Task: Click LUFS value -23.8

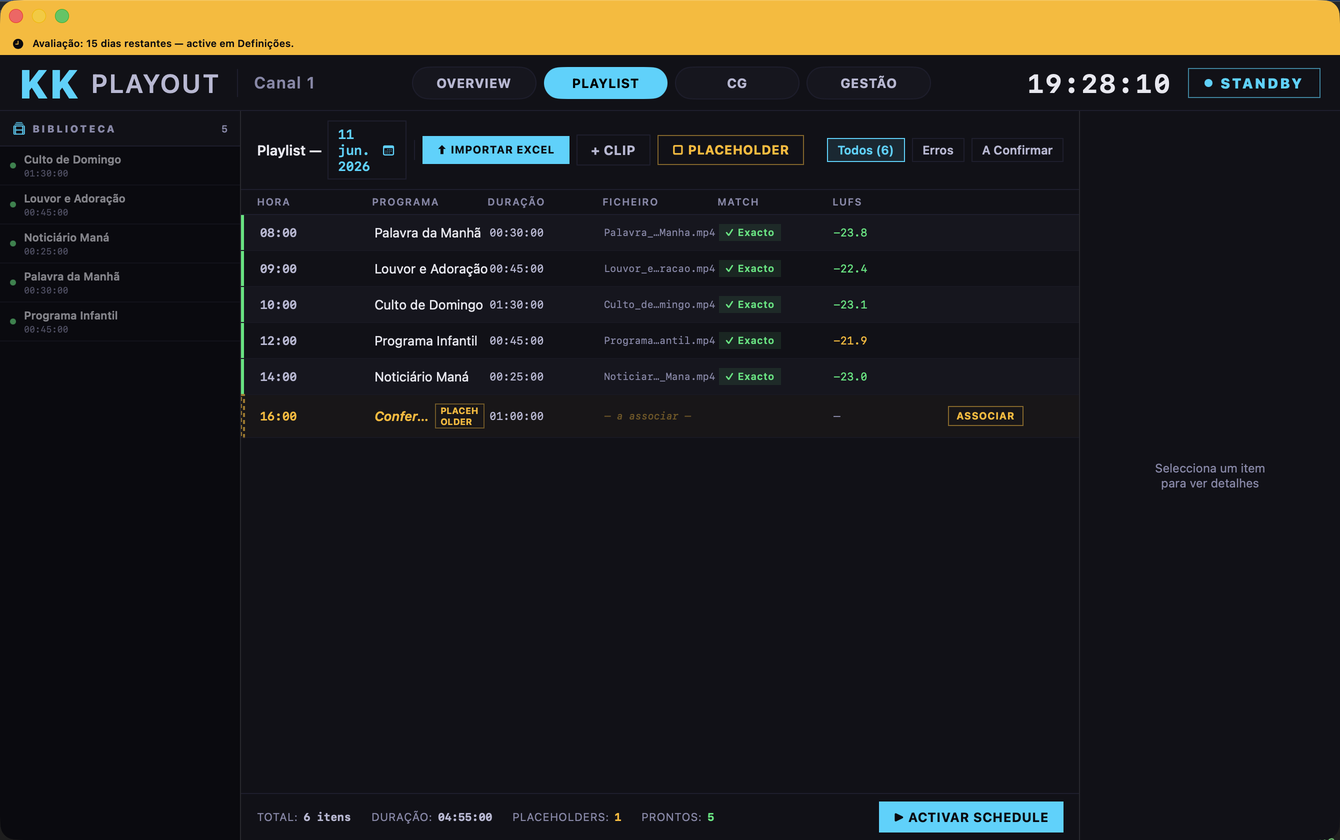Action: coord(850,233)
